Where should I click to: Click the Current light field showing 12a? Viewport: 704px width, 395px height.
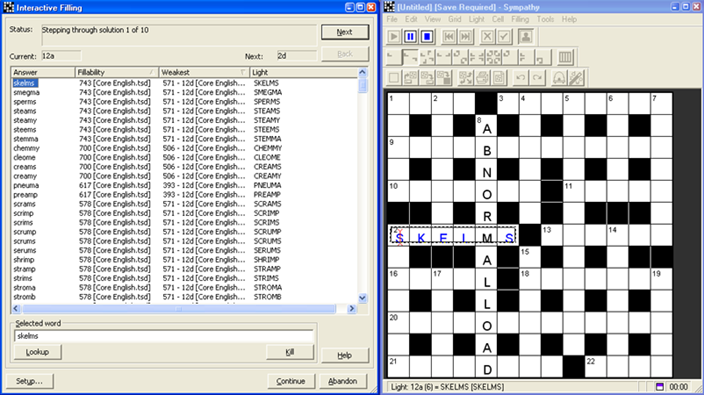point(61,56)
